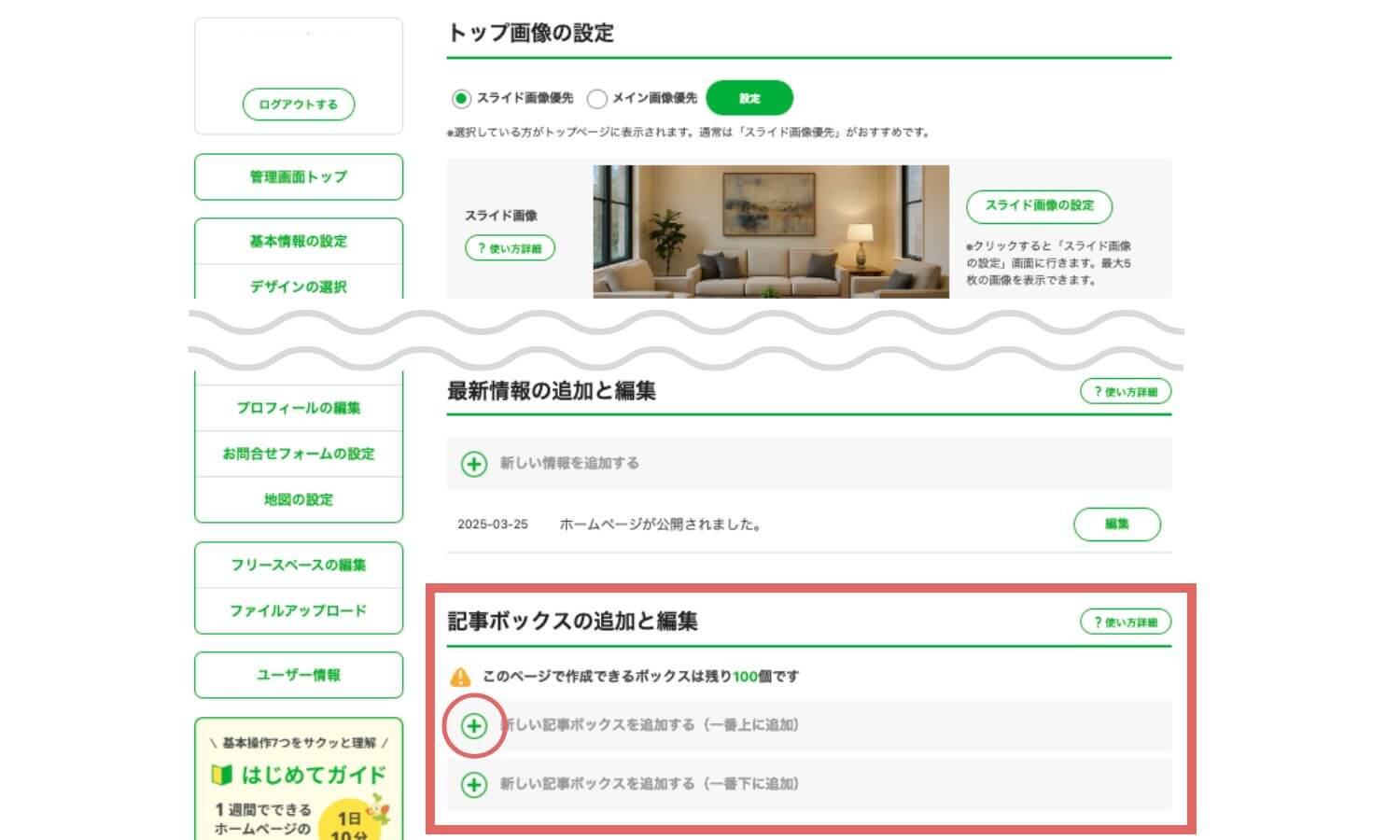Click the 設定 button to apply image priority
This screenshot has width=1400, height=840.
pyautogui.click(x=750, y=97)
